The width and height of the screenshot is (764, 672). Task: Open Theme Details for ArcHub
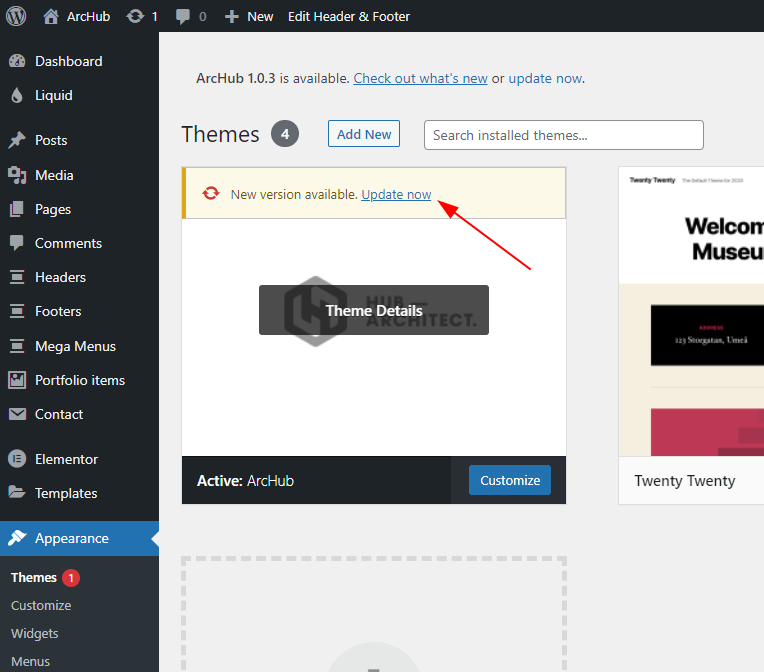(374, 310)
